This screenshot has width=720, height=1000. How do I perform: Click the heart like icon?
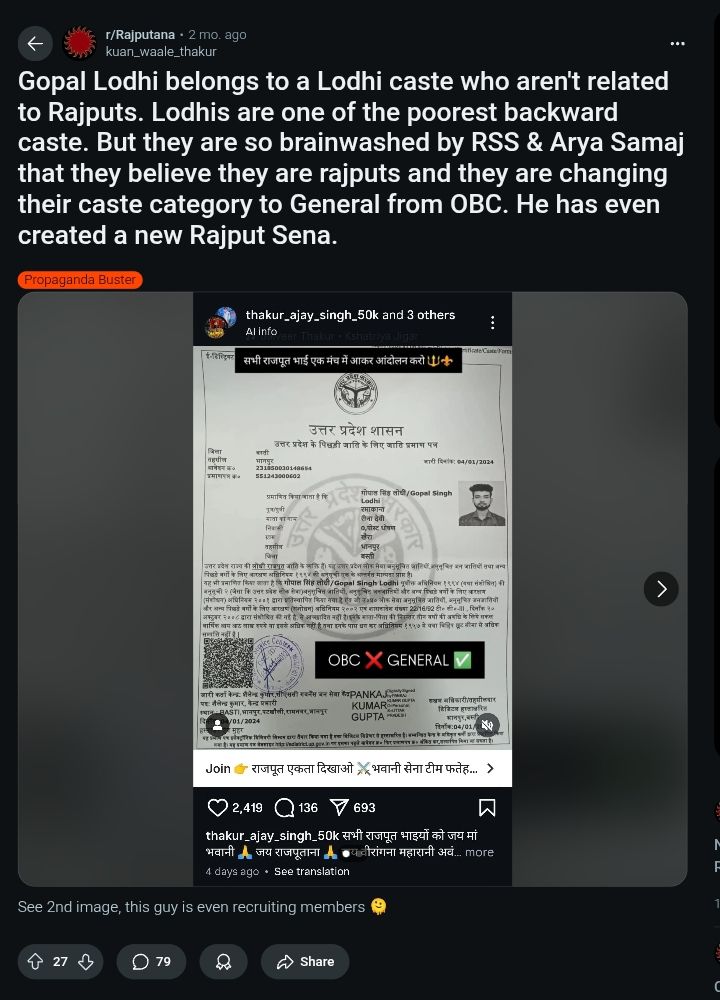tap(217, 807)
